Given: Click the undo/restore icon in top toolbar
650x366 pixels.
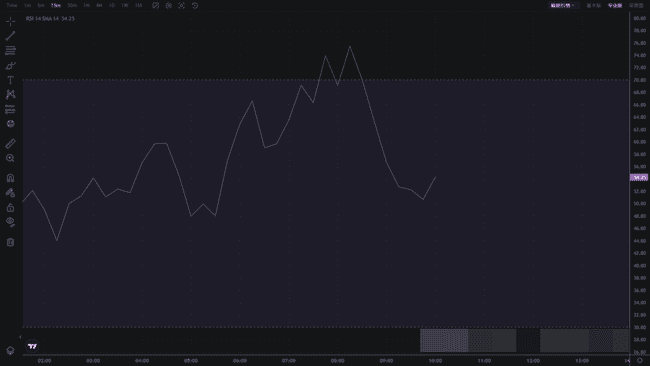Looking at the screenshot, I should pos(195,5).
